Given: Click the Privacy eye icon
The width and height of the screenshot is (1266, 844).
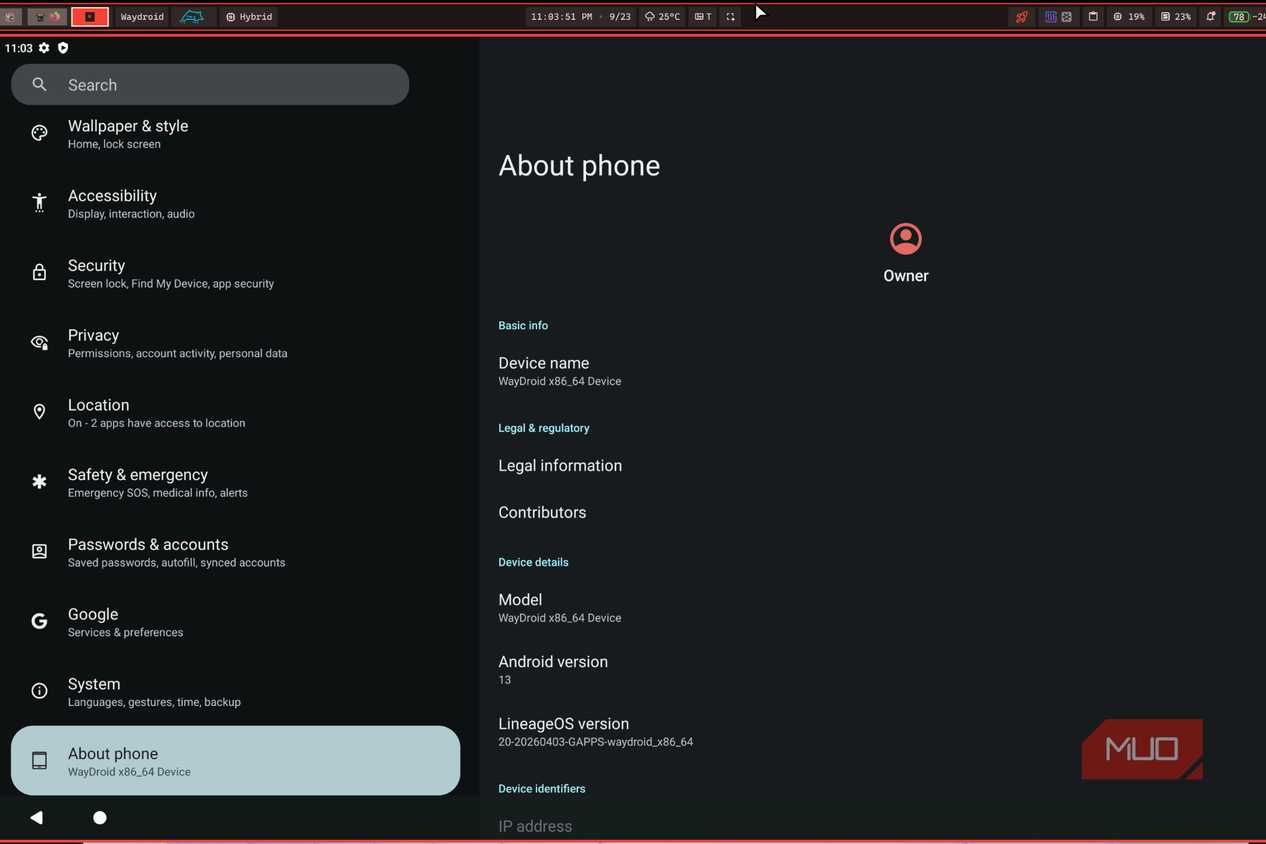Looking at the screenshot, I should pos(39,342).
